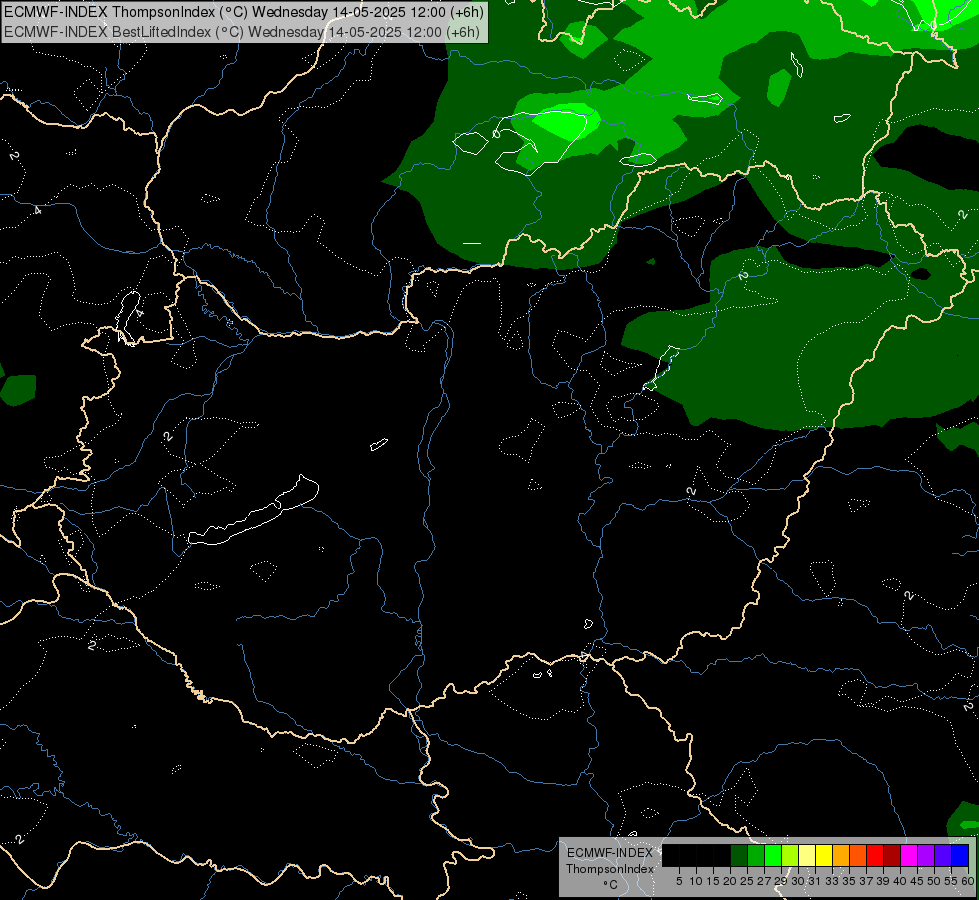Click the legend tick label 40
The width and height of the screenshot is (979, 900).
pos(900,881)
